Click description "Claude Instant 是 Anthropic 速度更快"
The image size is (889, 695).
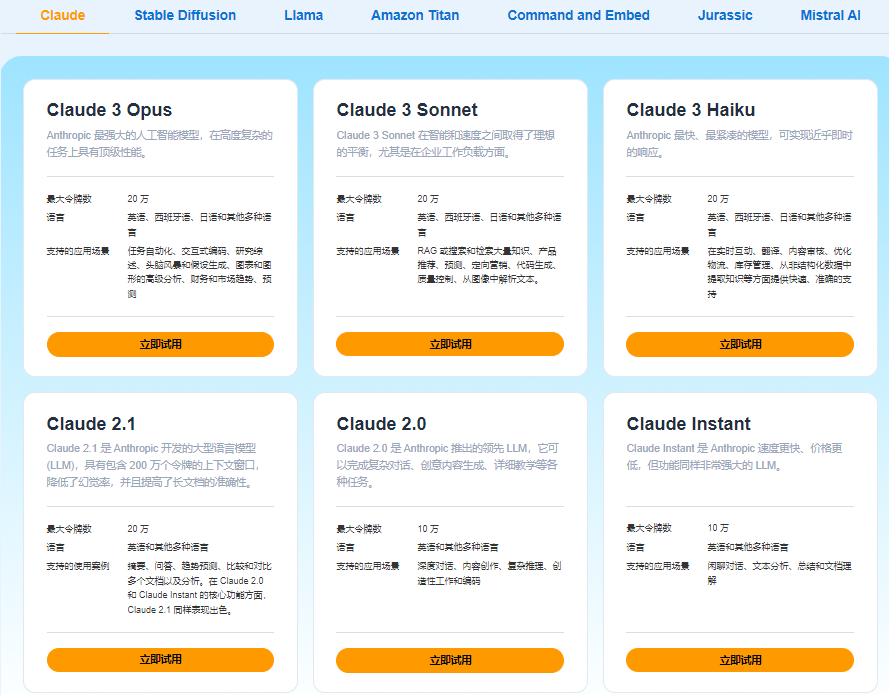pos(734,457)
